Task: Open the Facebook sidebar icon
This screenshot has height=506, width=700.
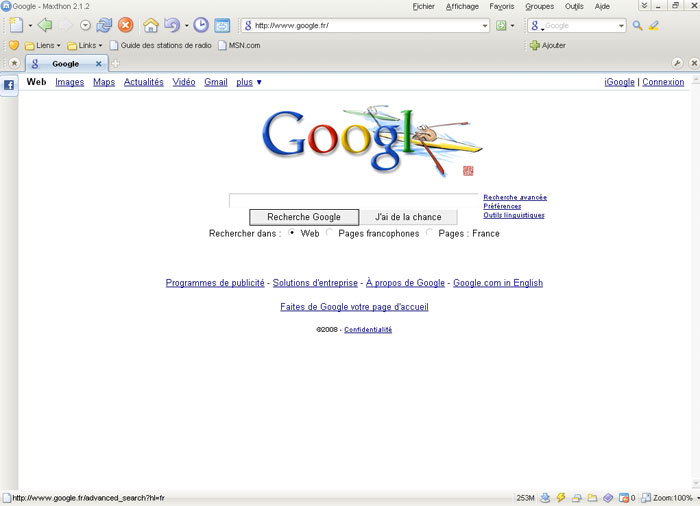Action: tap(9, 85)
